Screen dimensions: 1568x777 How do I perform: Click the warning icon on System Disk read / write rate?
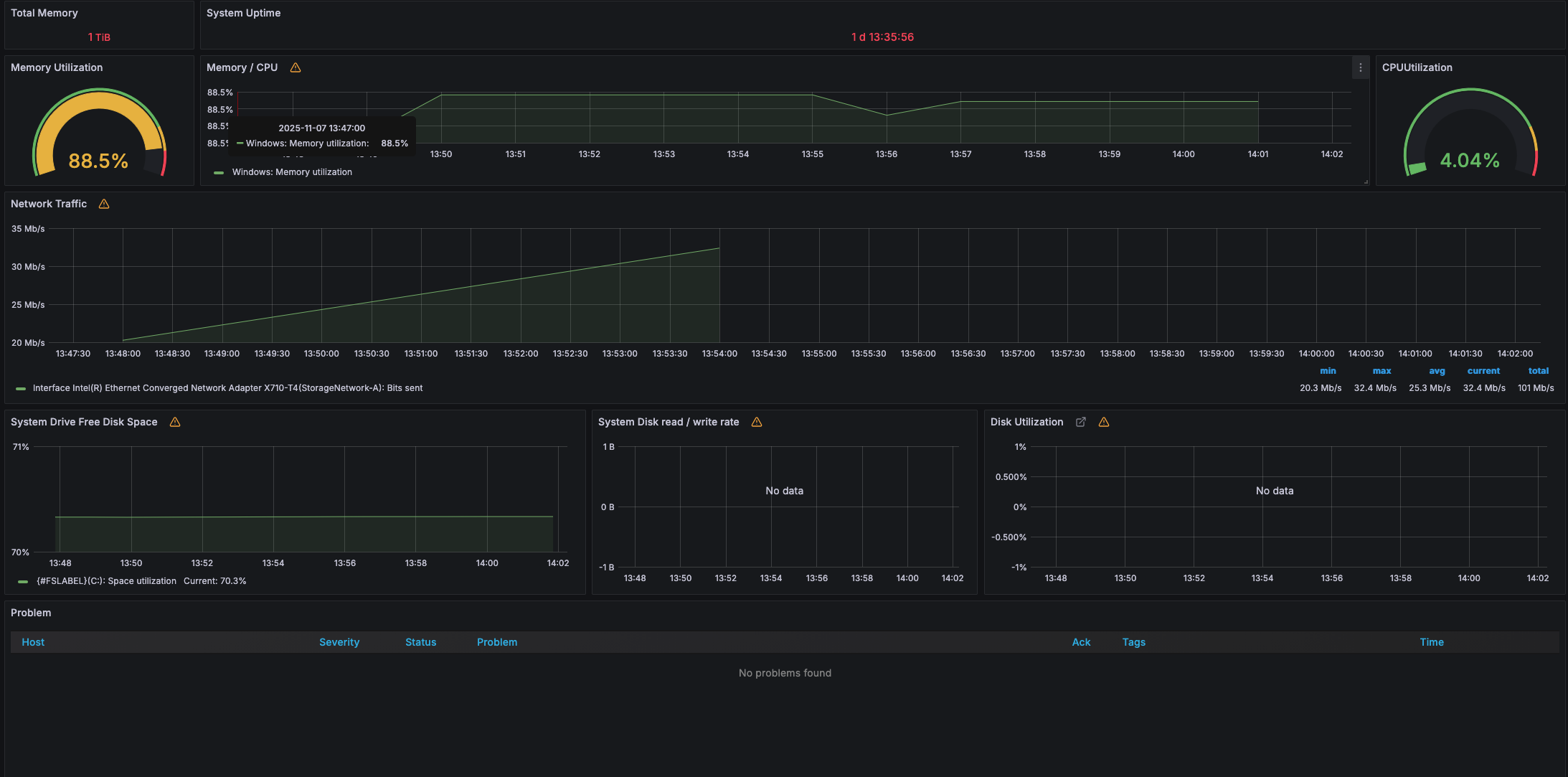tap(757, 422)
